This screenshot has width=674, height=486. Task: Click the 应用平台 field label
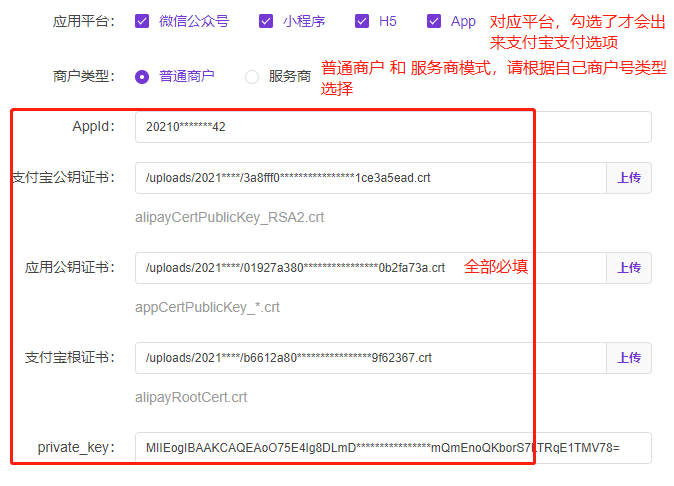(x=84, y=21)
